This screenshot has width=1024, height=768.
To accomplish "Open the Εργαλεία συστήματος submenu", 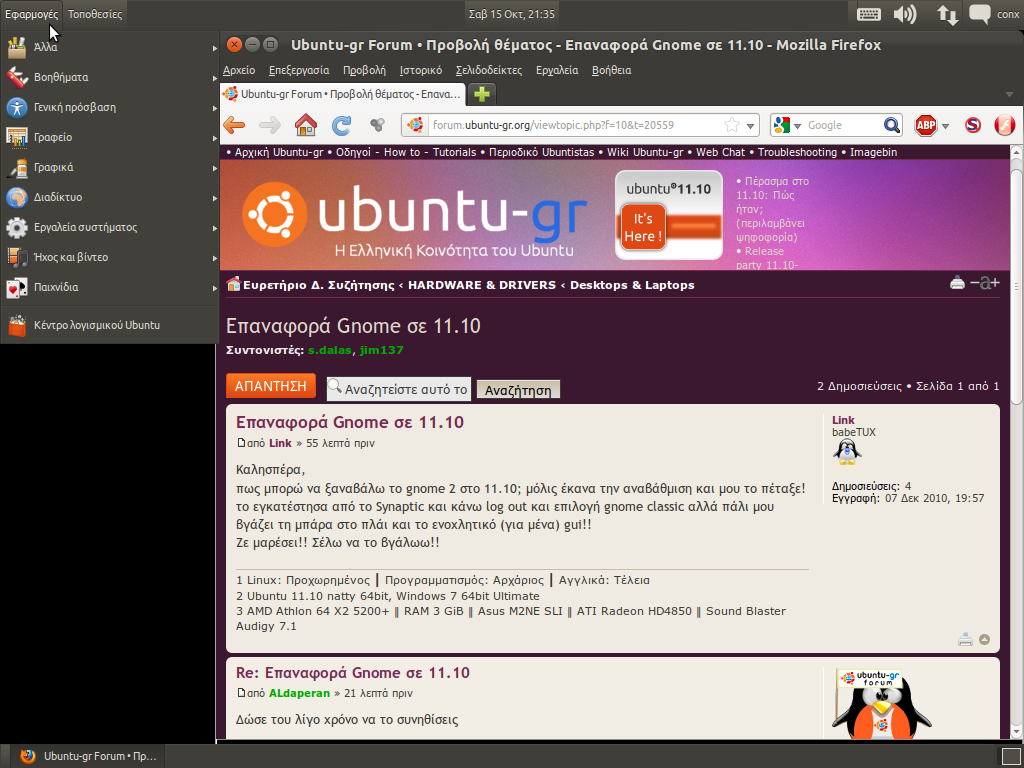I will point(110,227).
